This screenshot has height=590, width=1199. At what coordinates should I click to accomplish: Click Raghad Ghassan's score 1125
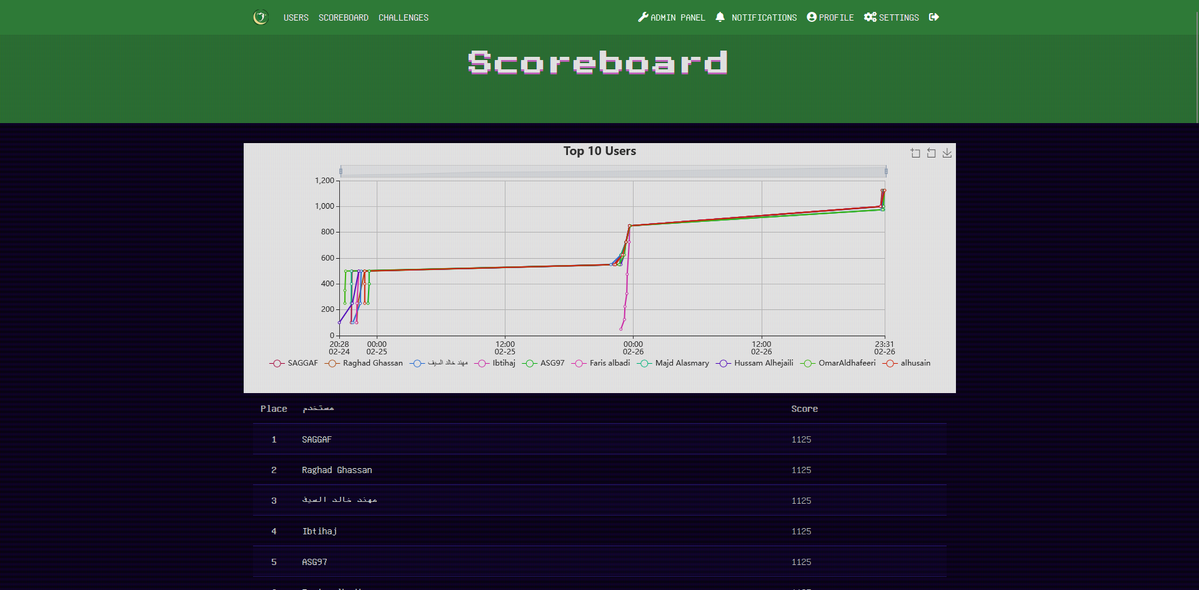(x=801, y=470)
